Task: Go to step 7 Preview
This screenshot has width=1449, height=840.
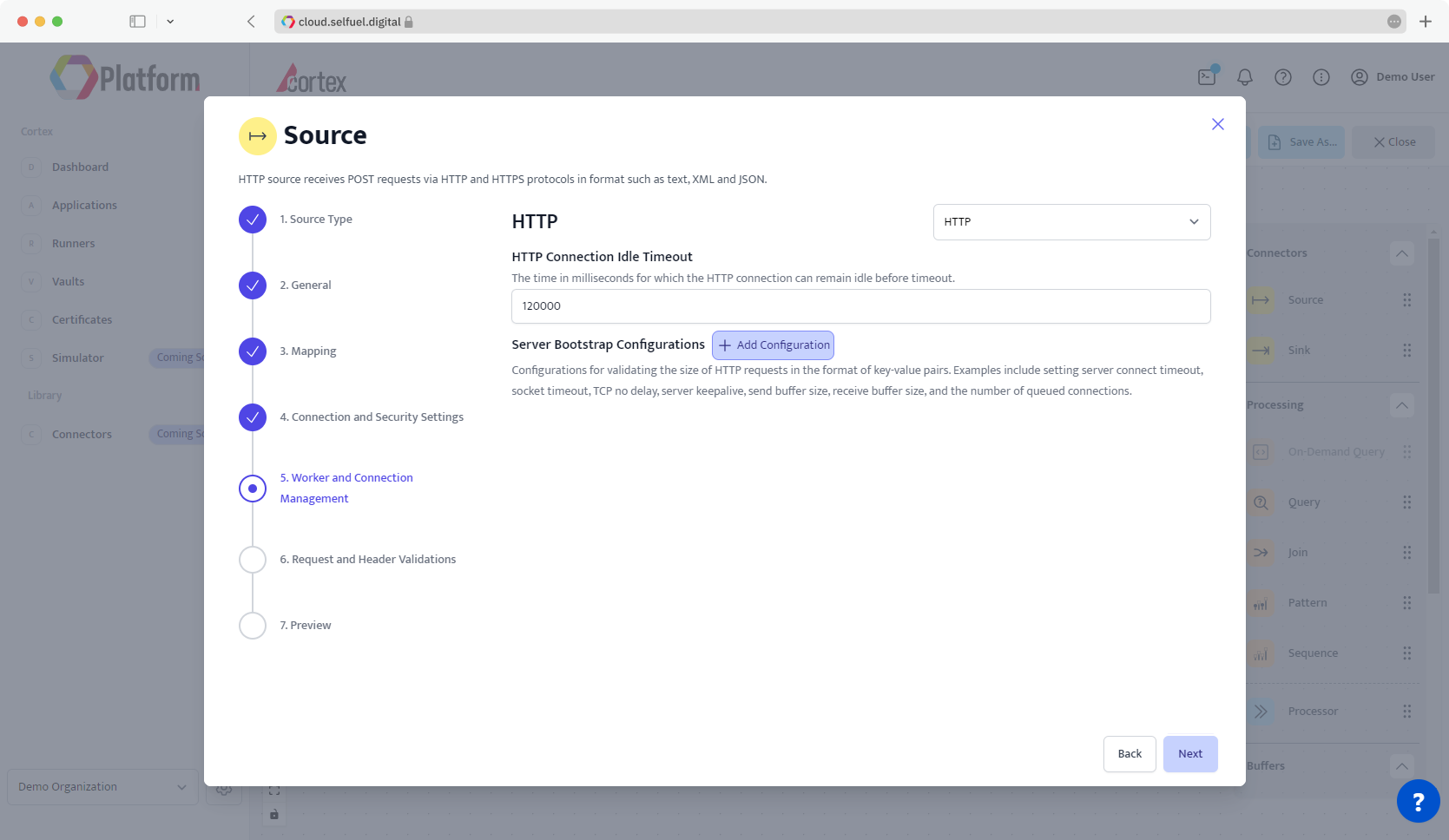Action: point(305,626)
